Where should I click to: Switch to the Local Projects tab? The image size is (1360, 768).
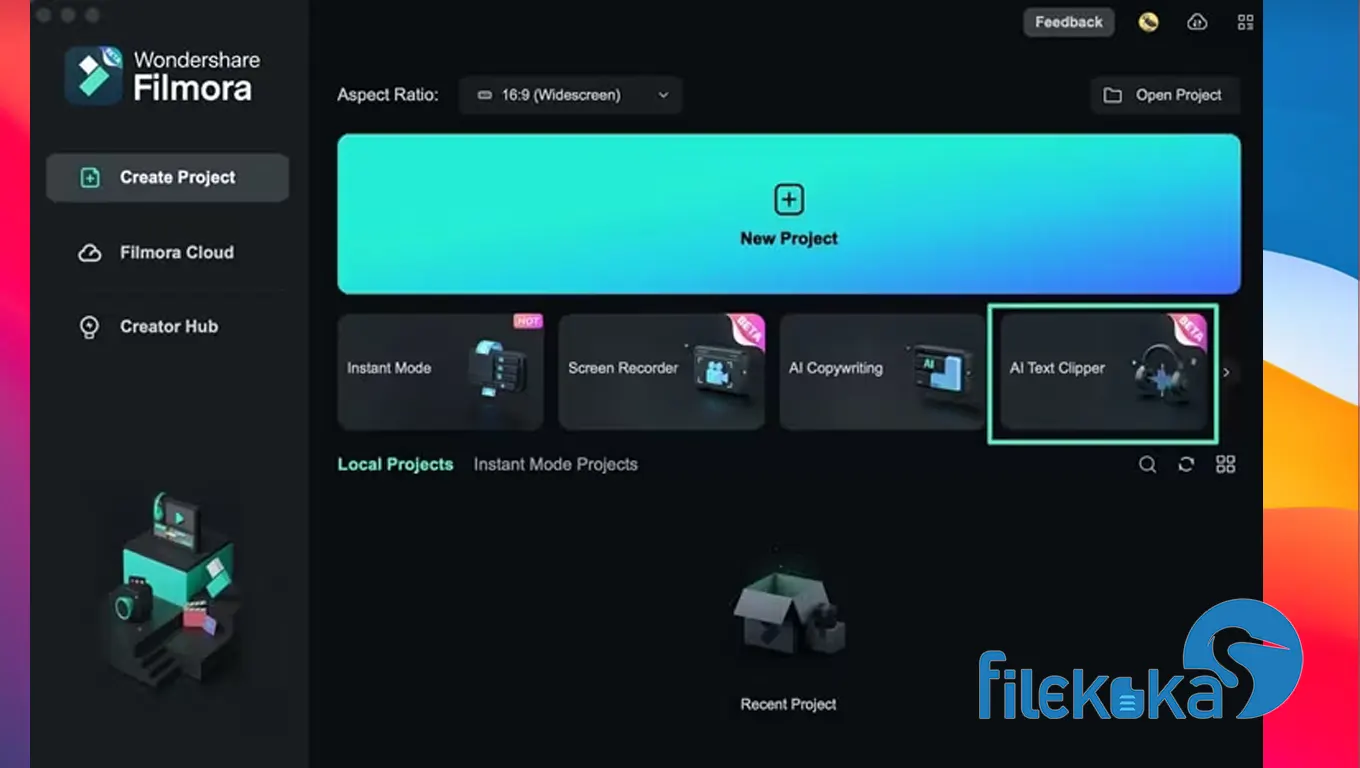(x=395, y=464)
